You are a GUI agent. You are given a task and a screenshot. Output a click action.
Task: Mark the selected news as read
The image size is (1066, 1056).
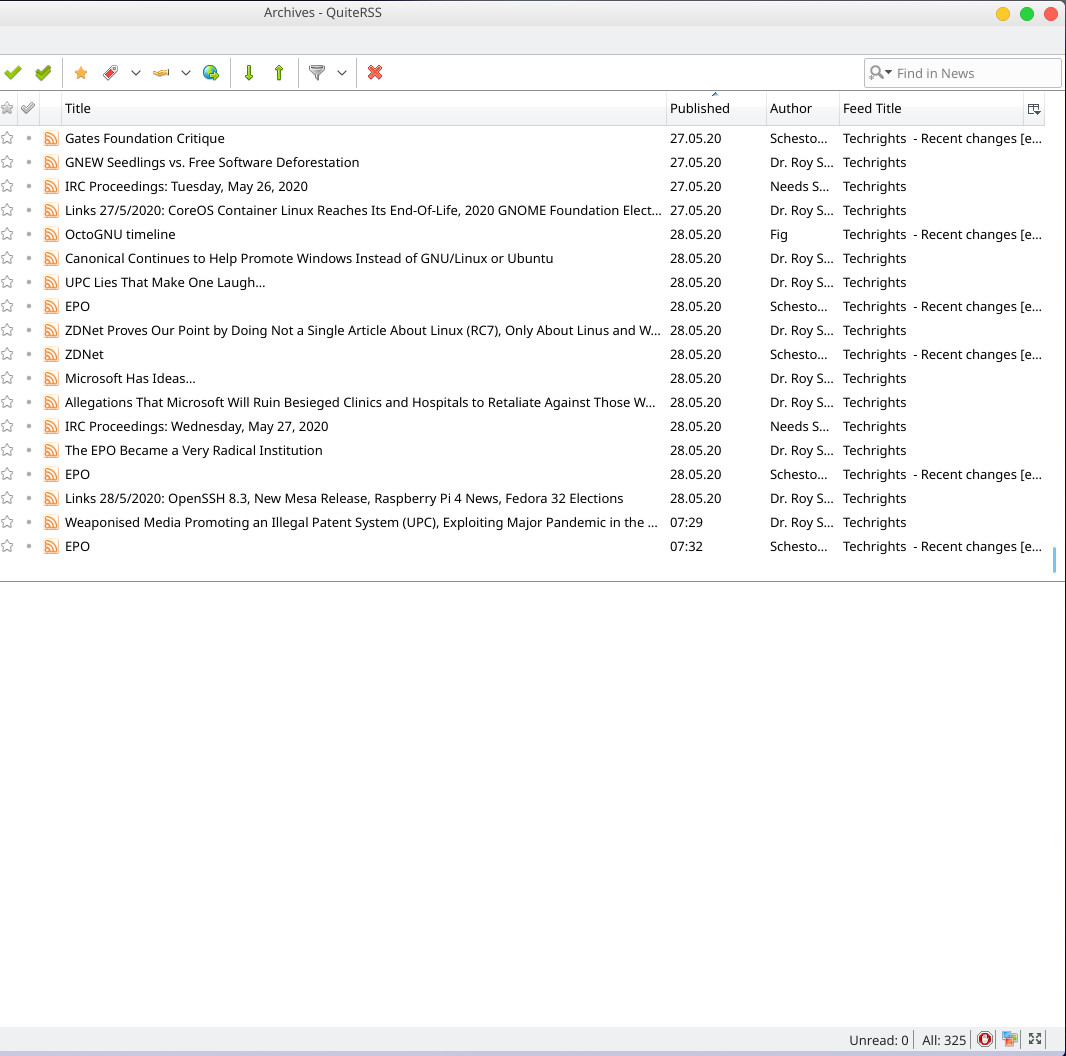pos(13,73)
